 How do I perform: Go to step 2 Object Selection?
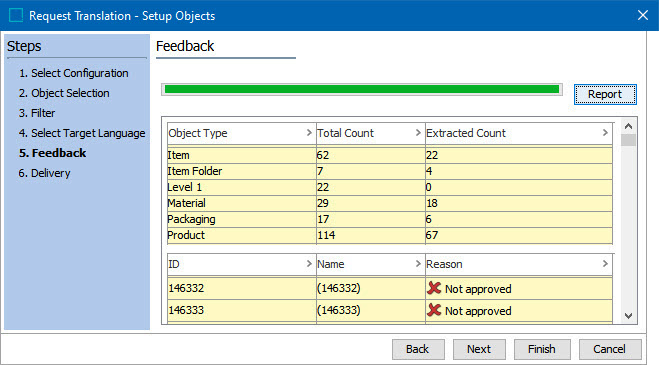coord(64,93)
